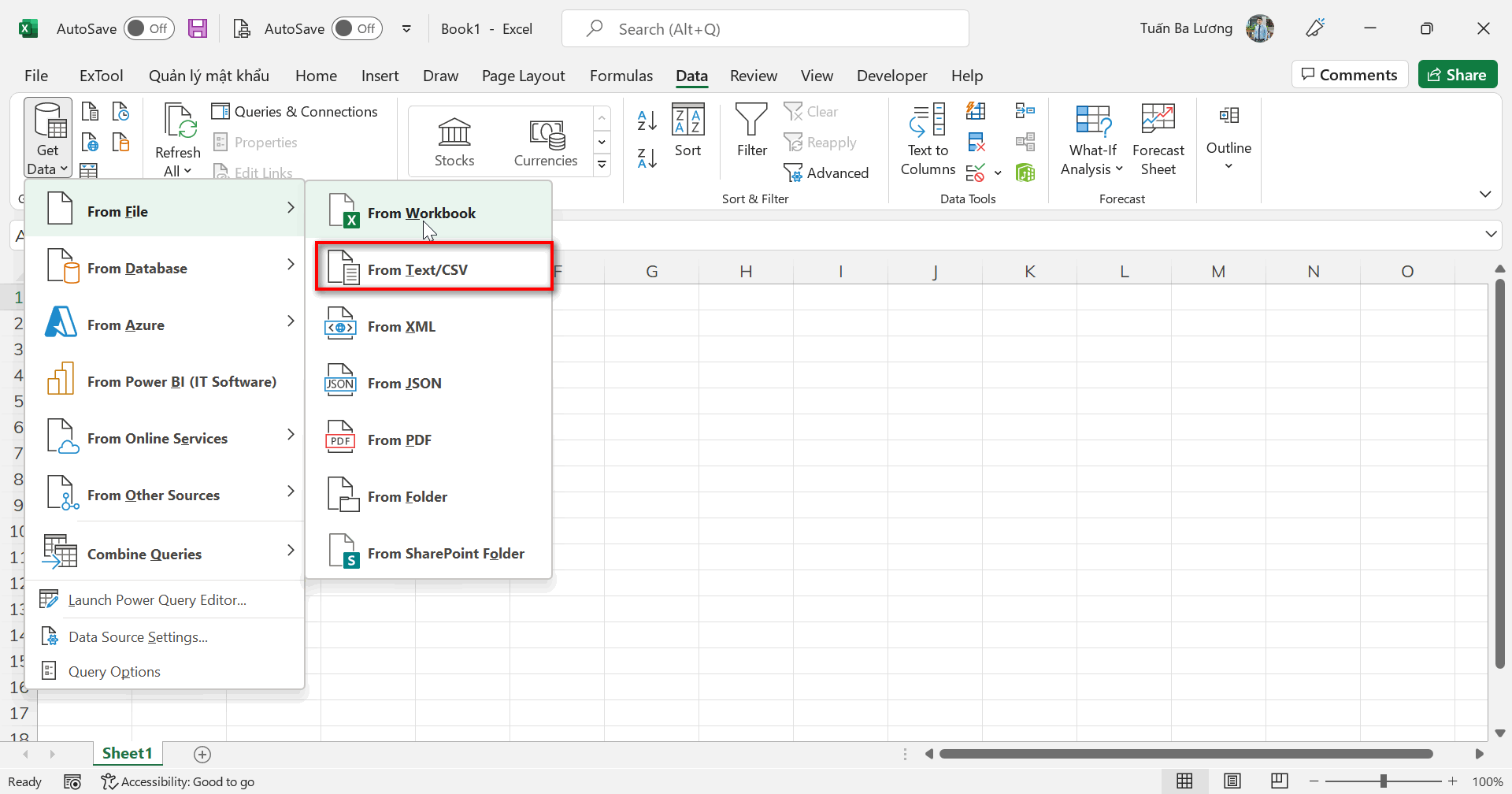The image size is (1512, 794).
Task: Click the pen icon beside the user avatar
Action: 1315,28
